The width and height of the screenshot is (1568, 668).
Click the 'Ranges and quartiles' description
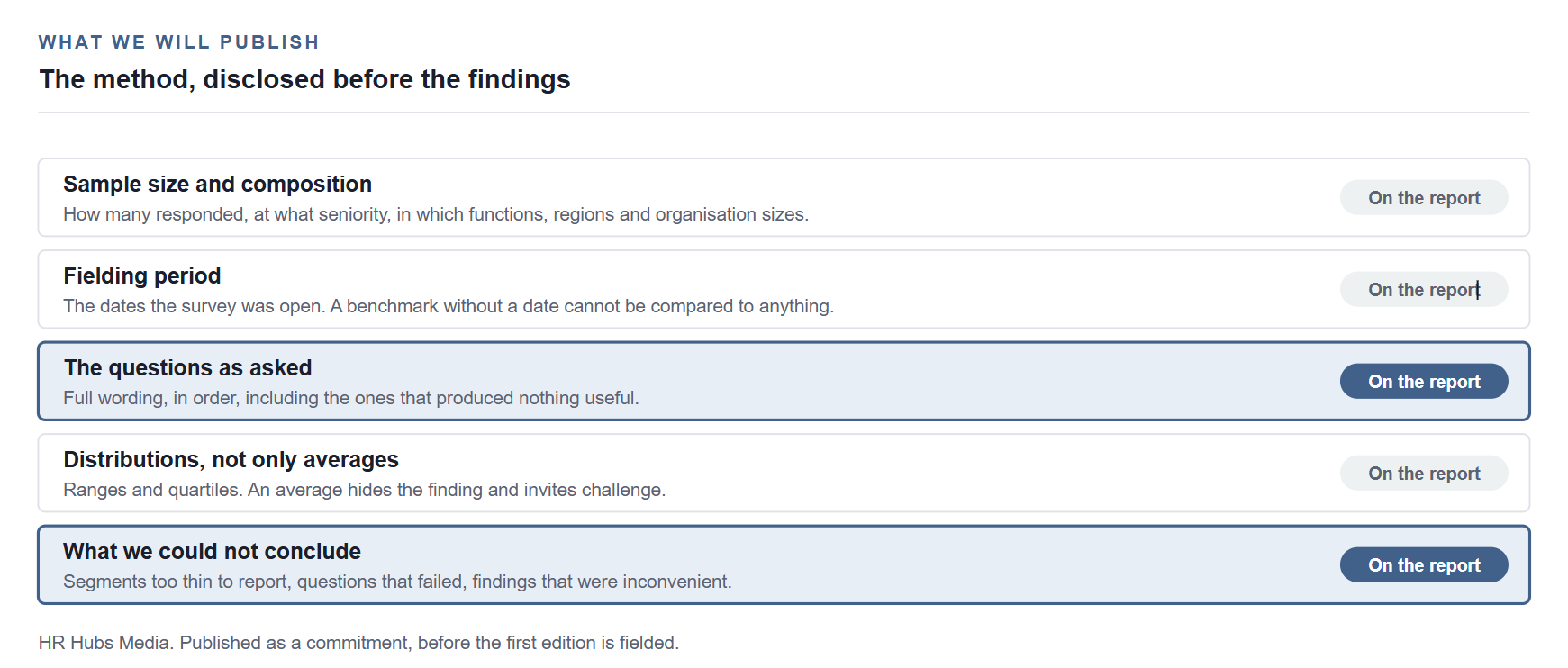coord(365,491)
